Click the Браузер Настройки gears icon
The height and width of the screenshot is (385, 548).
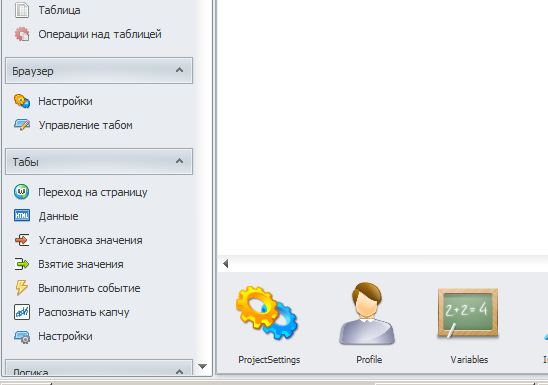22,101
